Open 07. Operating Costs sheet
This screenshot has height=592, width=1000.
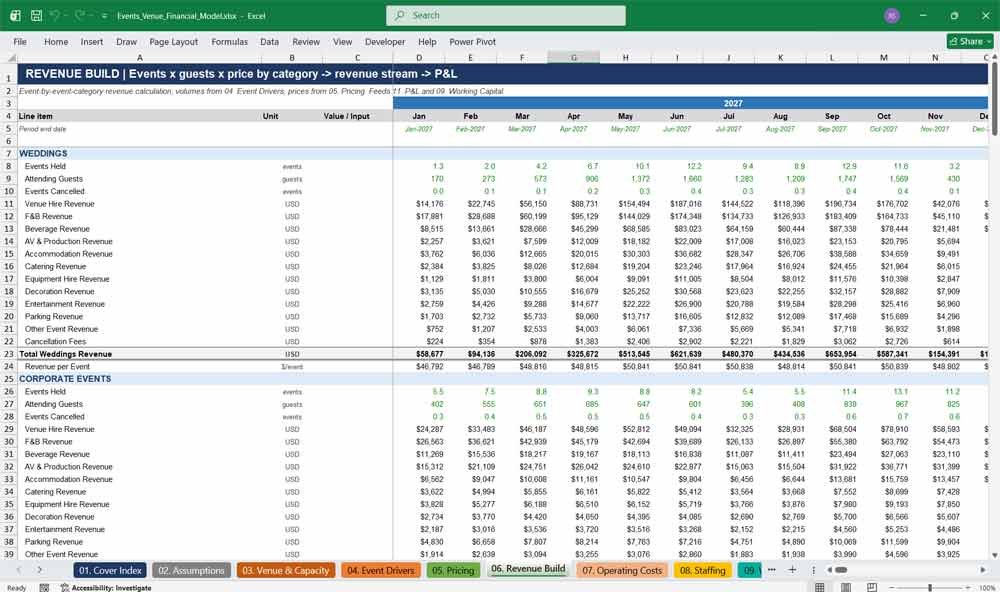[622, 570]
